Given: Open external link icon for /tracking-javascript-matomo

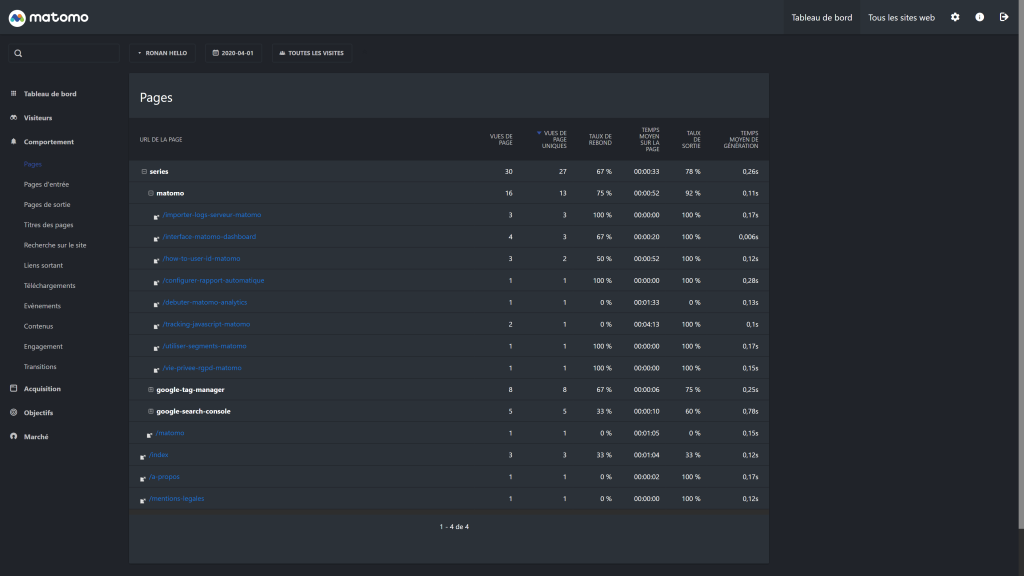Looking at the screenshot, I should tap(156, 327).
